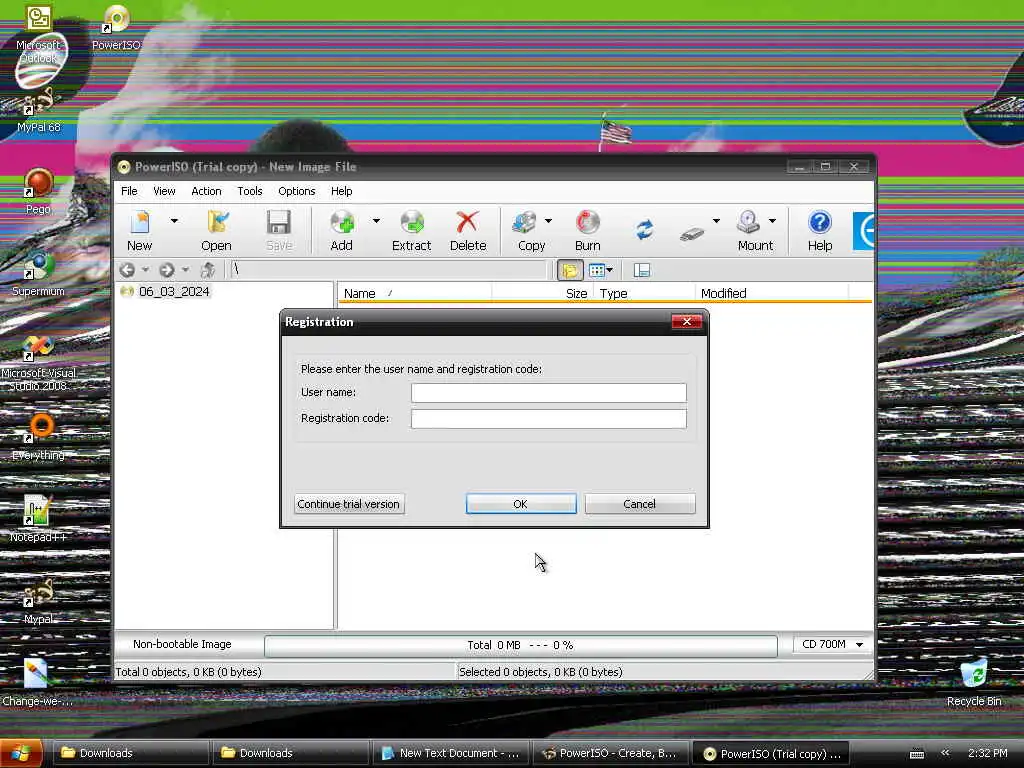
Task: Click the on-screen keyboard tray icon
Action: [917, 754]
